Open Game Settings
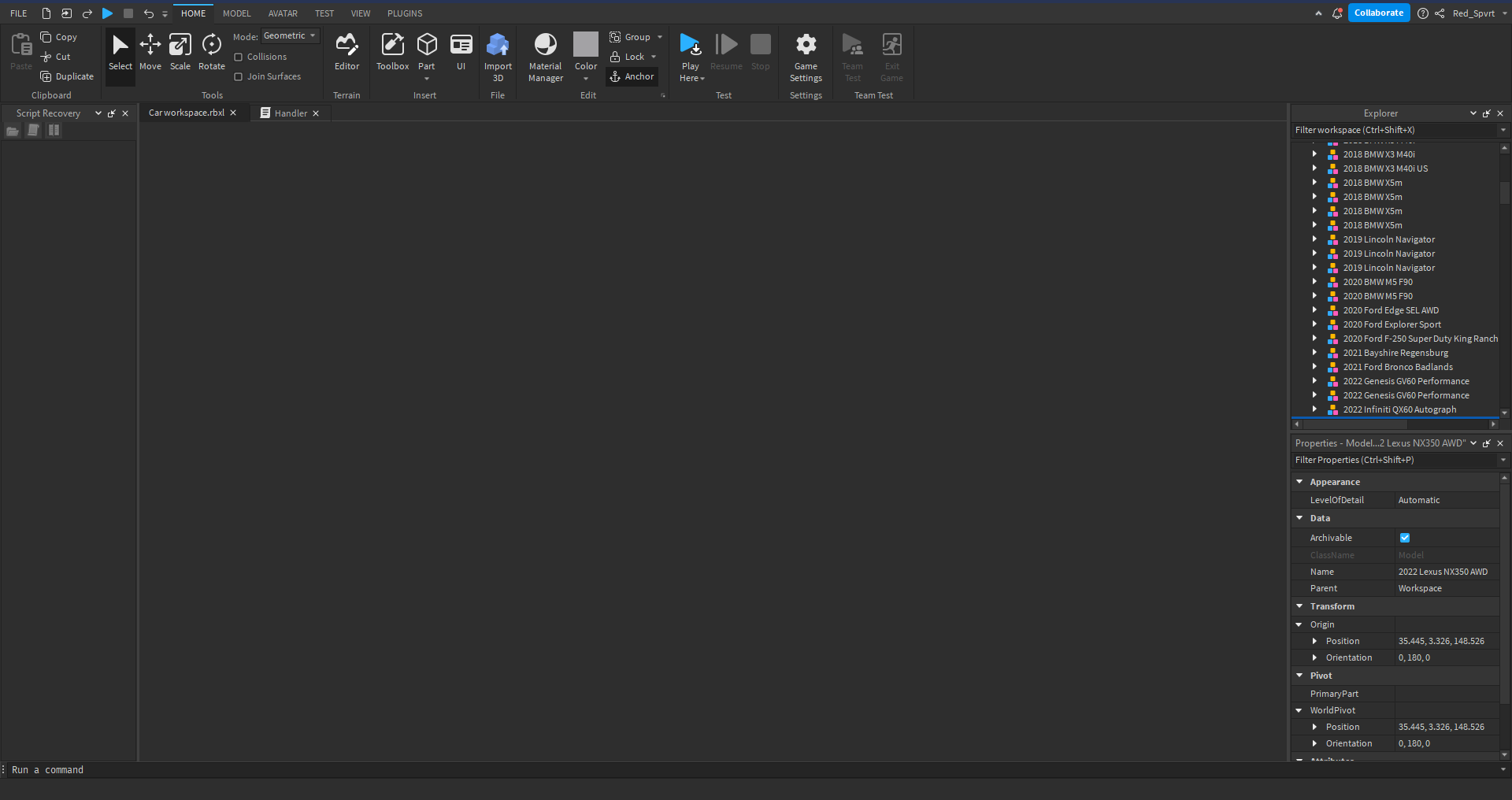1512x800 pixels. [806, 57]
